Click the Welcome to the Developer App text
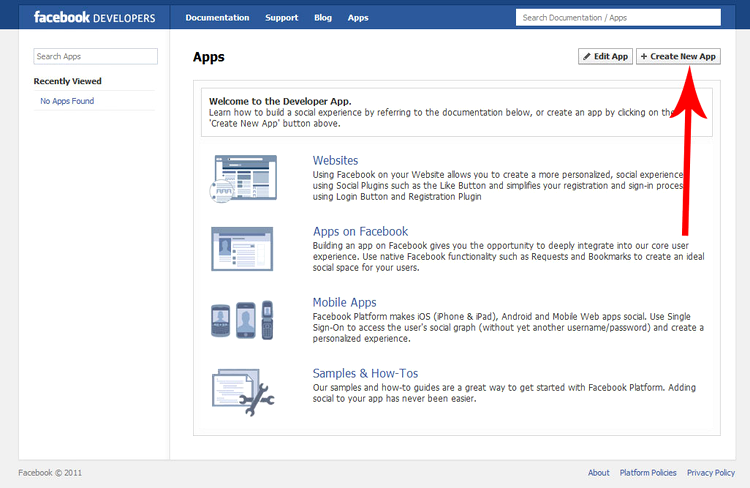750x488 pixels. [280, 101]
